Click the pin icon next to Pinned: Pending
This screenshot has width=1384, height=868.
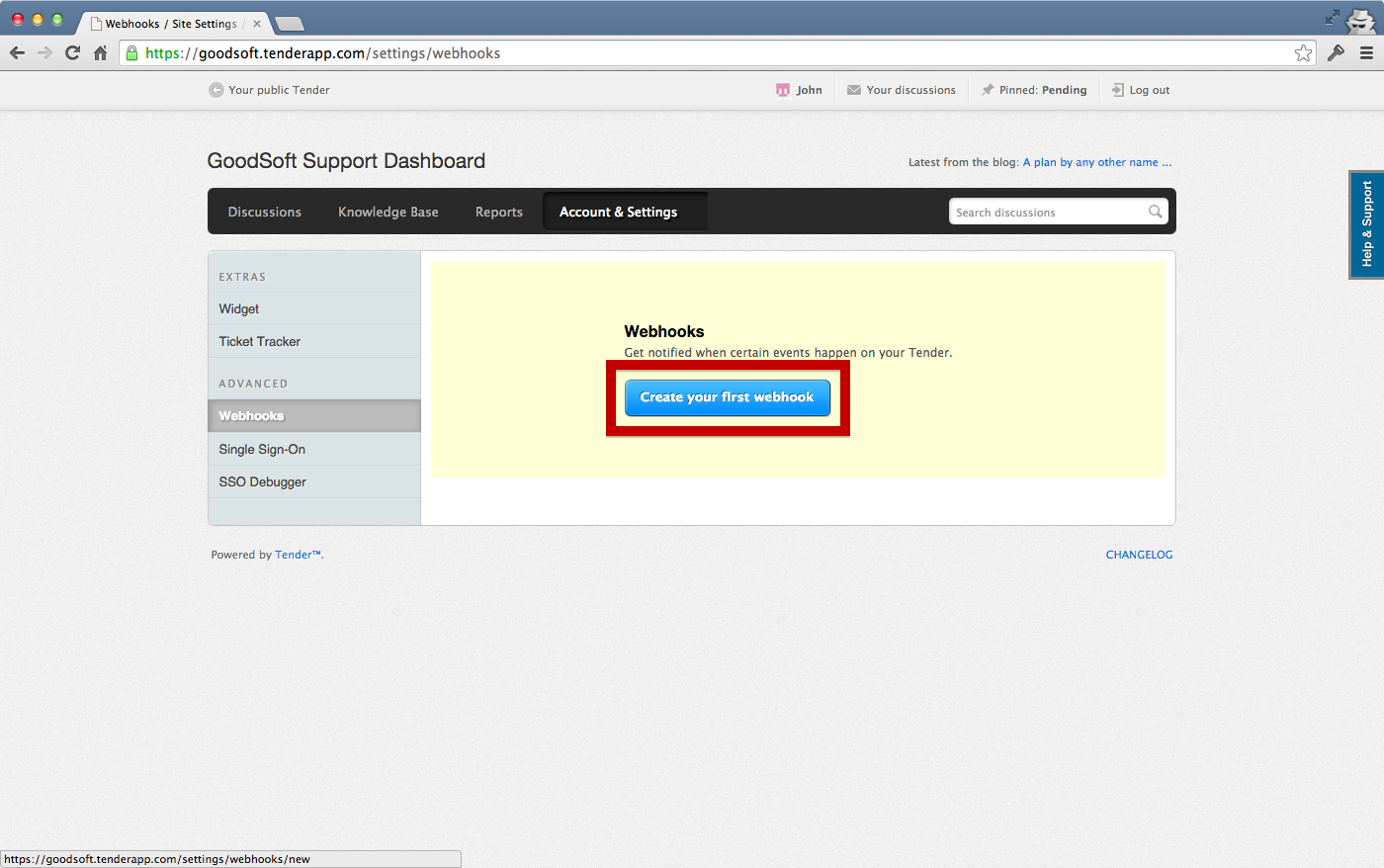(987, 90)
